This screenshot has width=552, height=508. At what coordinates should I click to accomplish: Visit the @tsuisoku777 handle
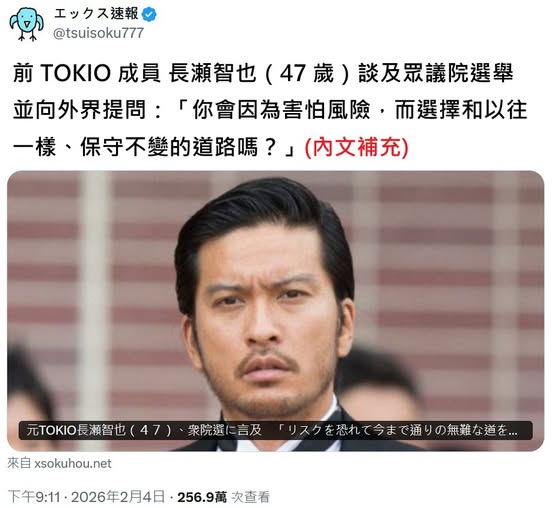[x=98, y=33]
